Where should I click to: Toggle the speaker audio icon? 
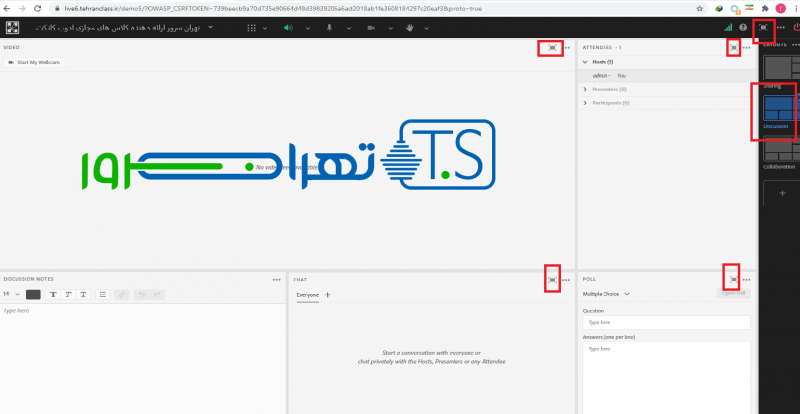pyautogui.click(x=287, y=27)
